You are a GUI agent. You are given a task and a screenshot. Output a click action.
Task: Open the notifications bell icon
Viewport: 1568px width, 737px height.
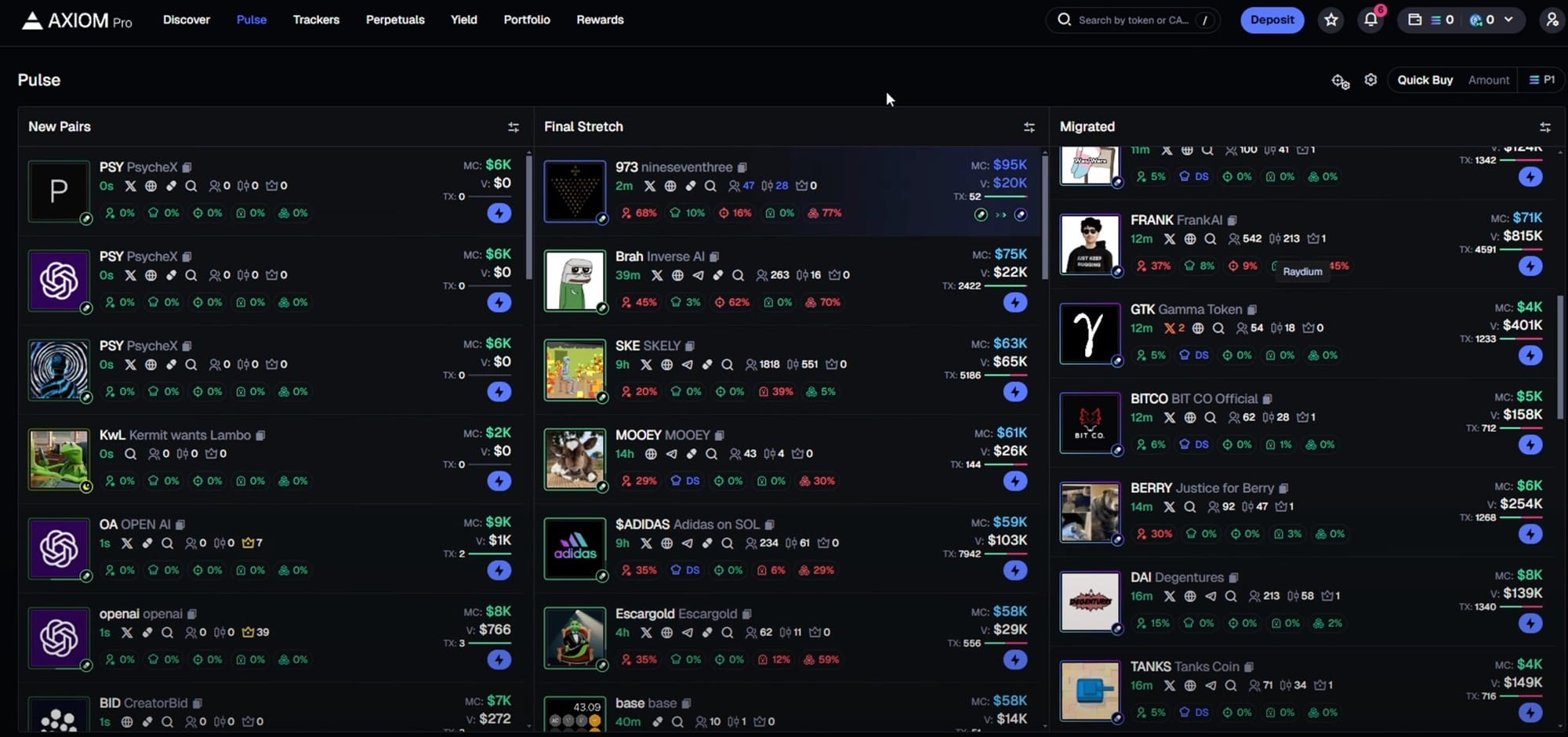[1370, 20]
